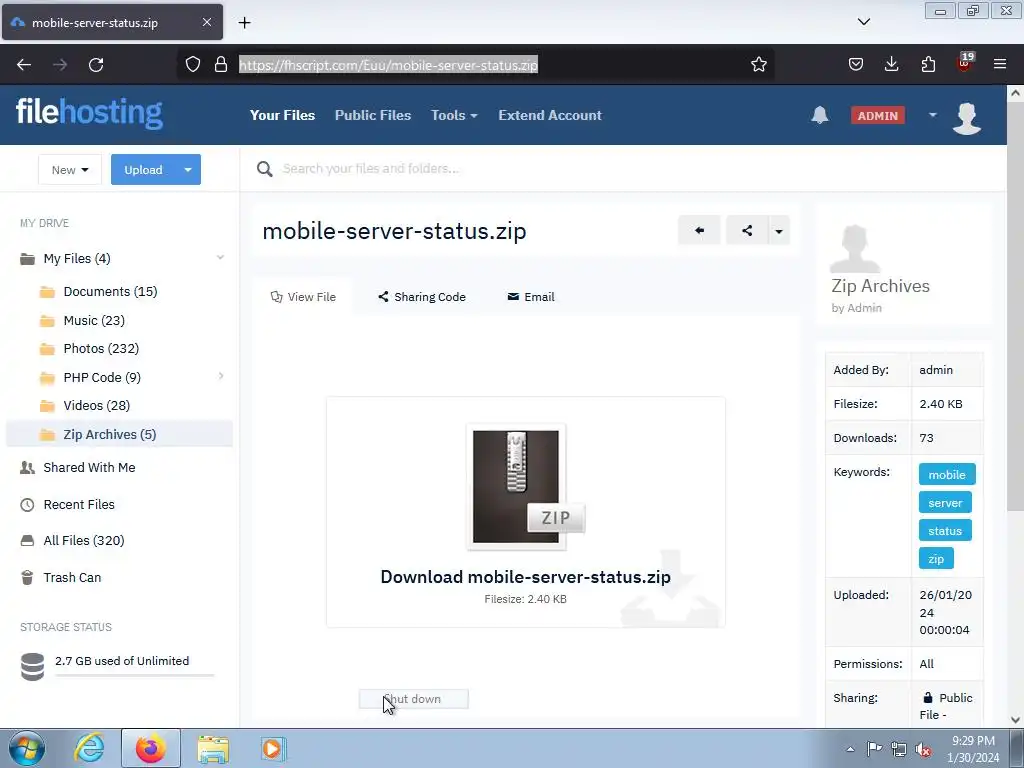The width and height of the screenshot is (1024, 768).
Task: Show hidden tray icons arrow
Action: pos(850,749)
